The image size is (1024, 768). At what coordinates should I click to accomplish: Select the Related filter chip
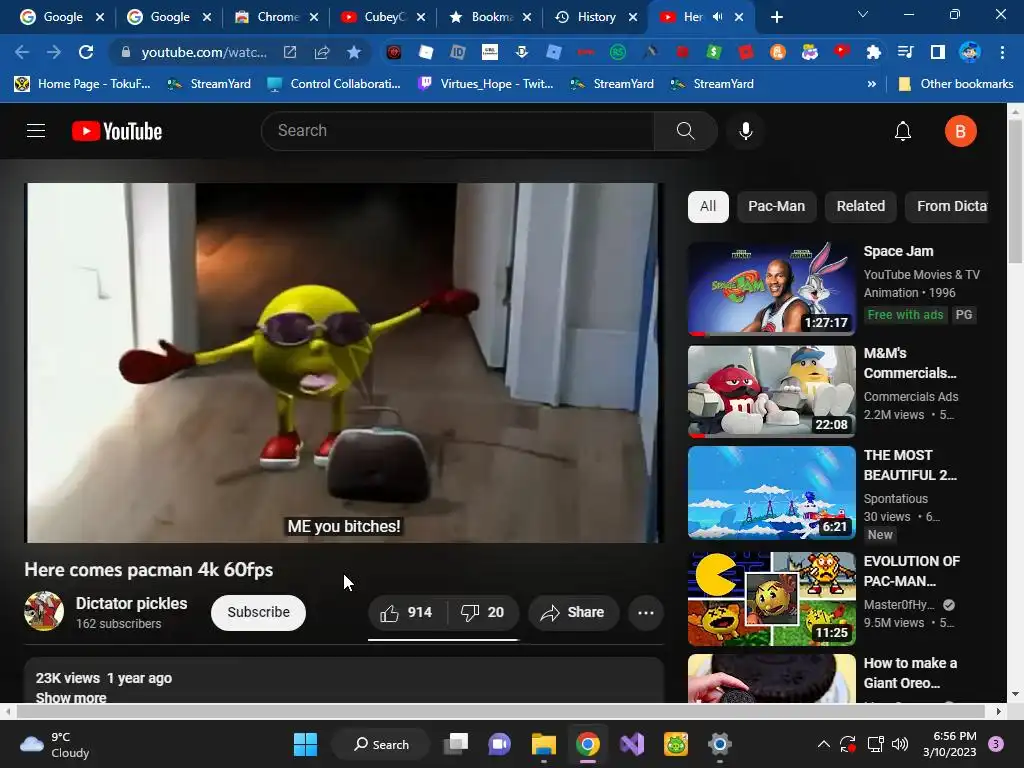point(860,206)
